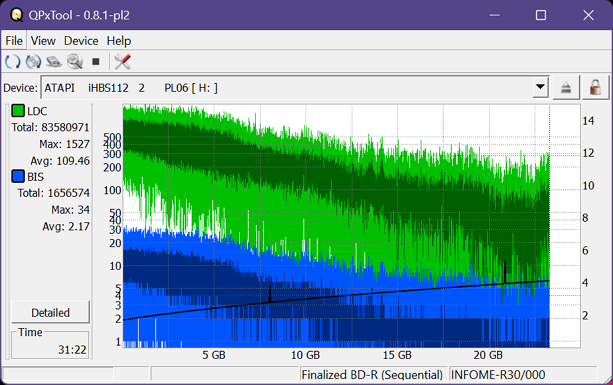Click the blue BIS color swatch
This screenshot has height=385, width=613.
18,176
